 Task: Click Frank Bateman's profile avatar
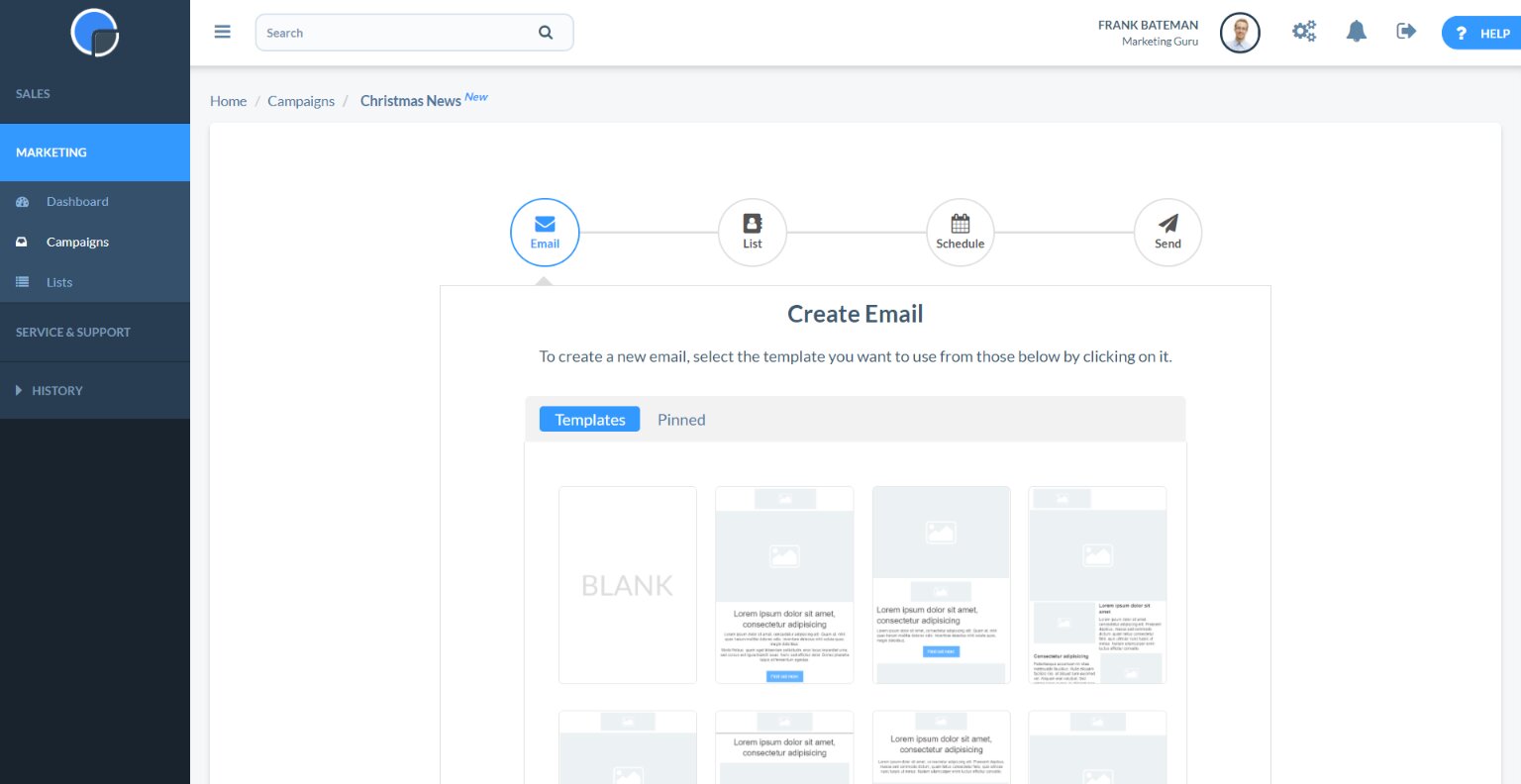1240,33
